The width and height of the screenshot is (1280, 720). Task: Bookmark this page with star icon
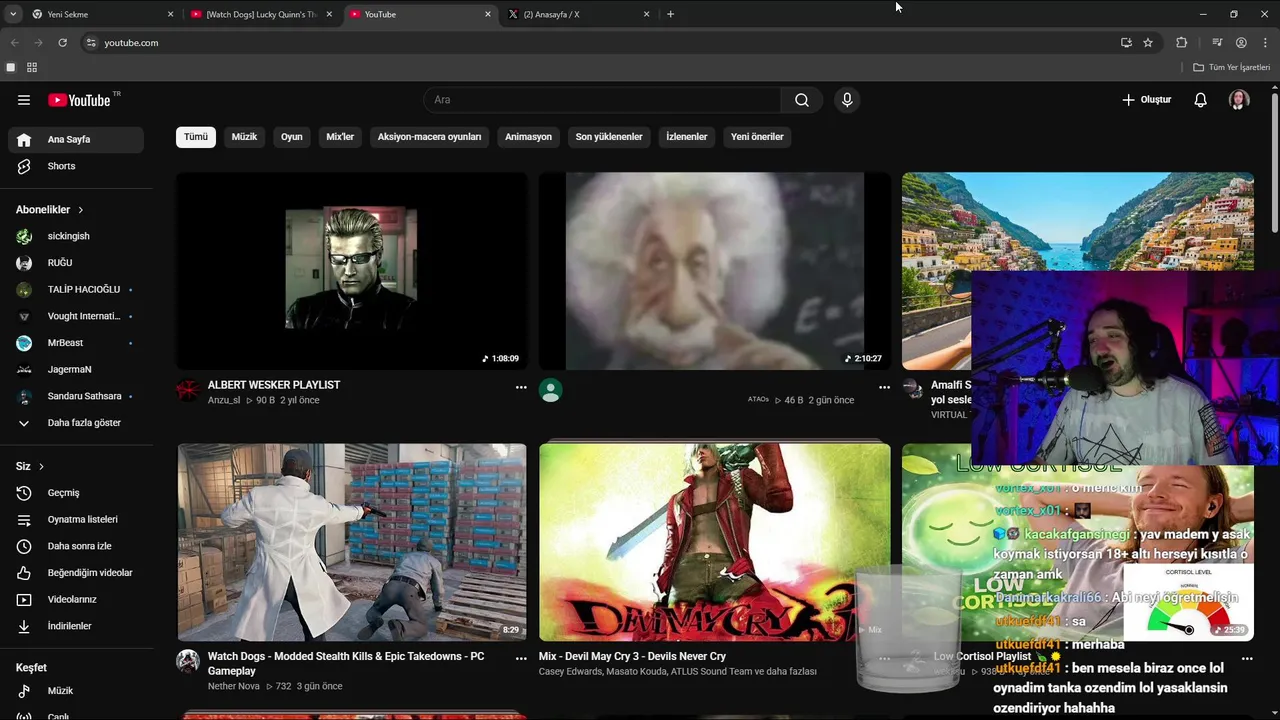click(x=1148, y=43)
